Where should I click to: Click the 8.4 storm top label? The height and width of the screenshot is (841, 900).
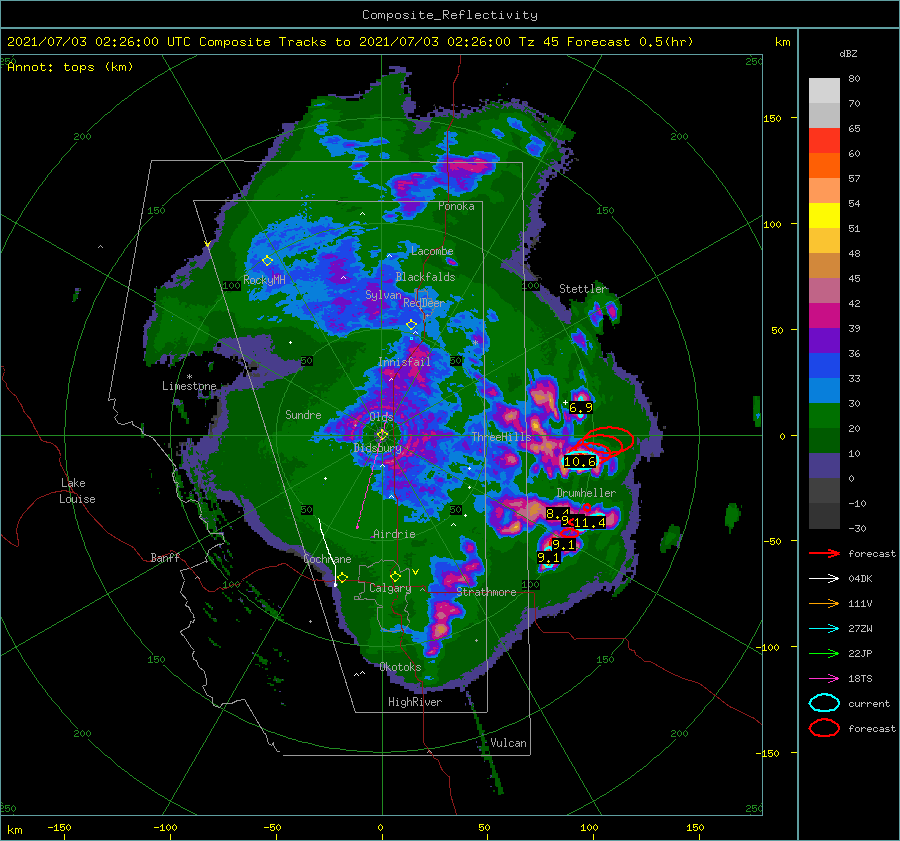tap(557, 513)
